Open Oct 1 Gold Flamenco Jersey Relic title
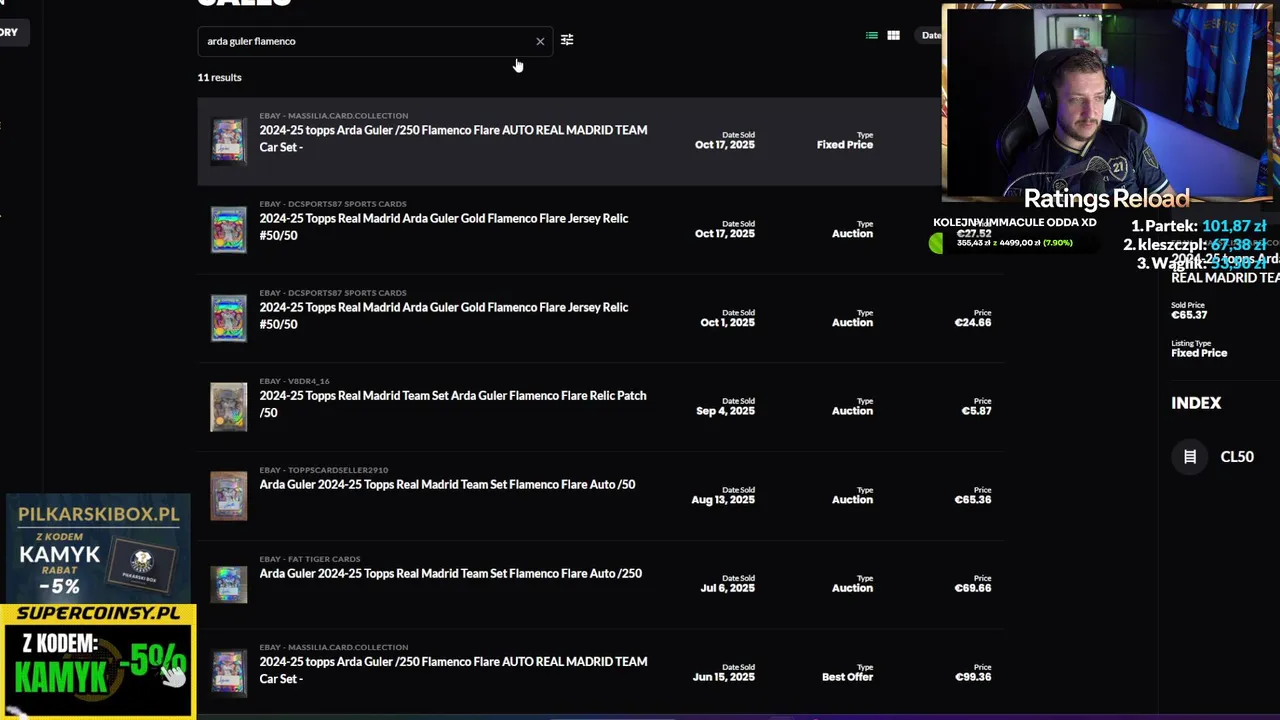 pos(444,315)
